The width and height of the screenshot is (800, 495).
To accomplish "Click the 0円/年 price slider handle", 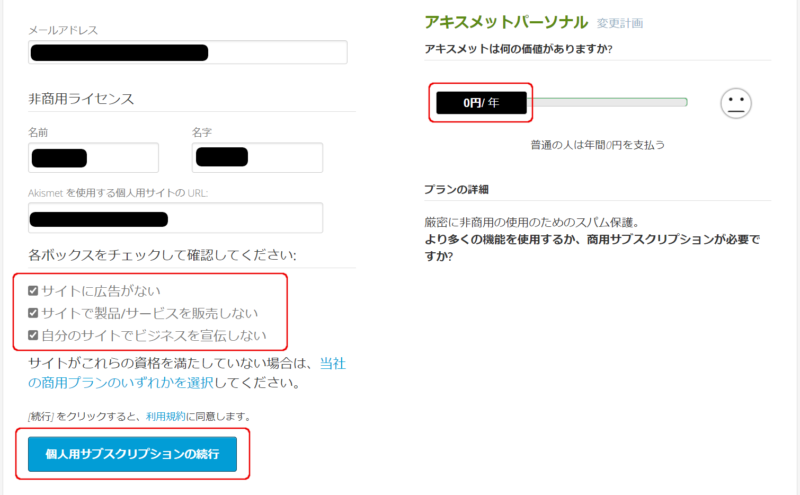I will pos(481,103).
